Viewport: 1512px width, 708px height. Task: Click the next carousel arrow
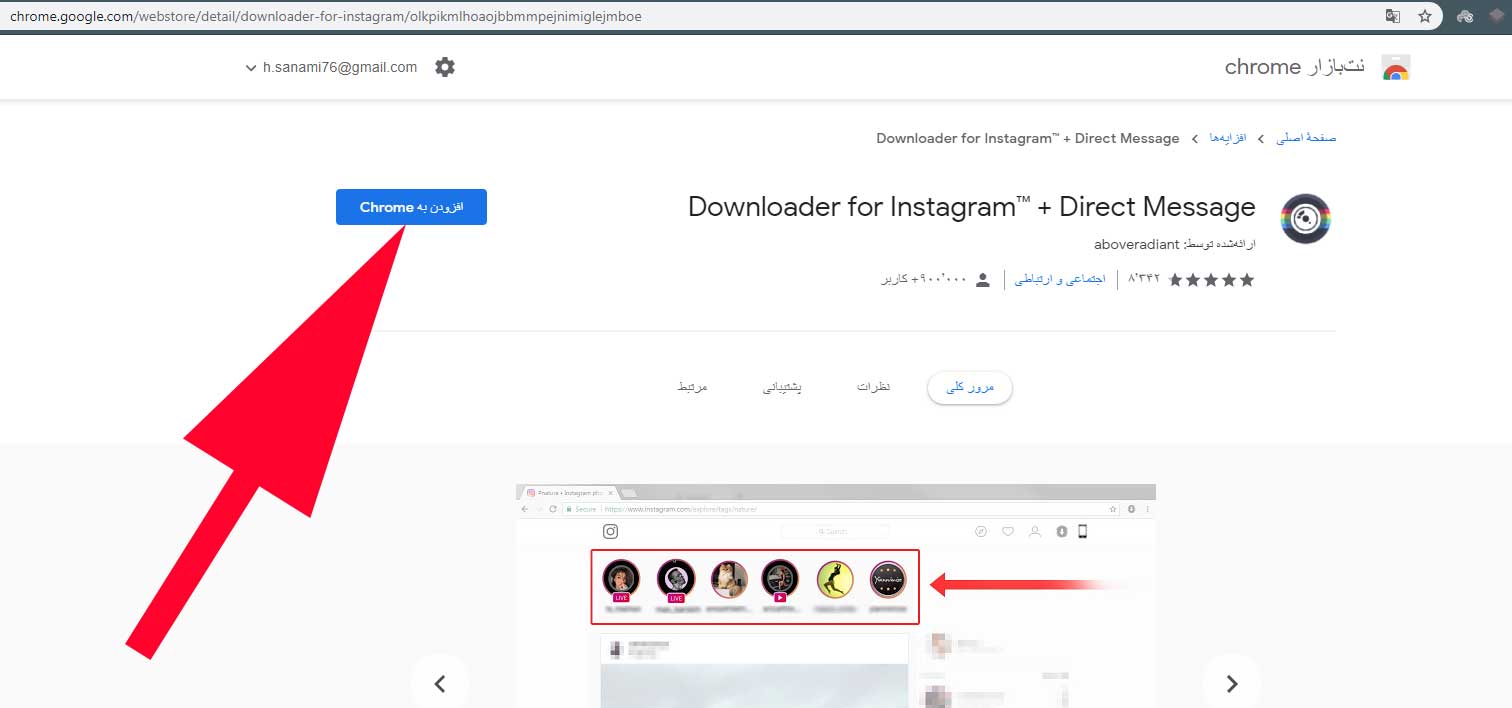[x=1231, y=683]
